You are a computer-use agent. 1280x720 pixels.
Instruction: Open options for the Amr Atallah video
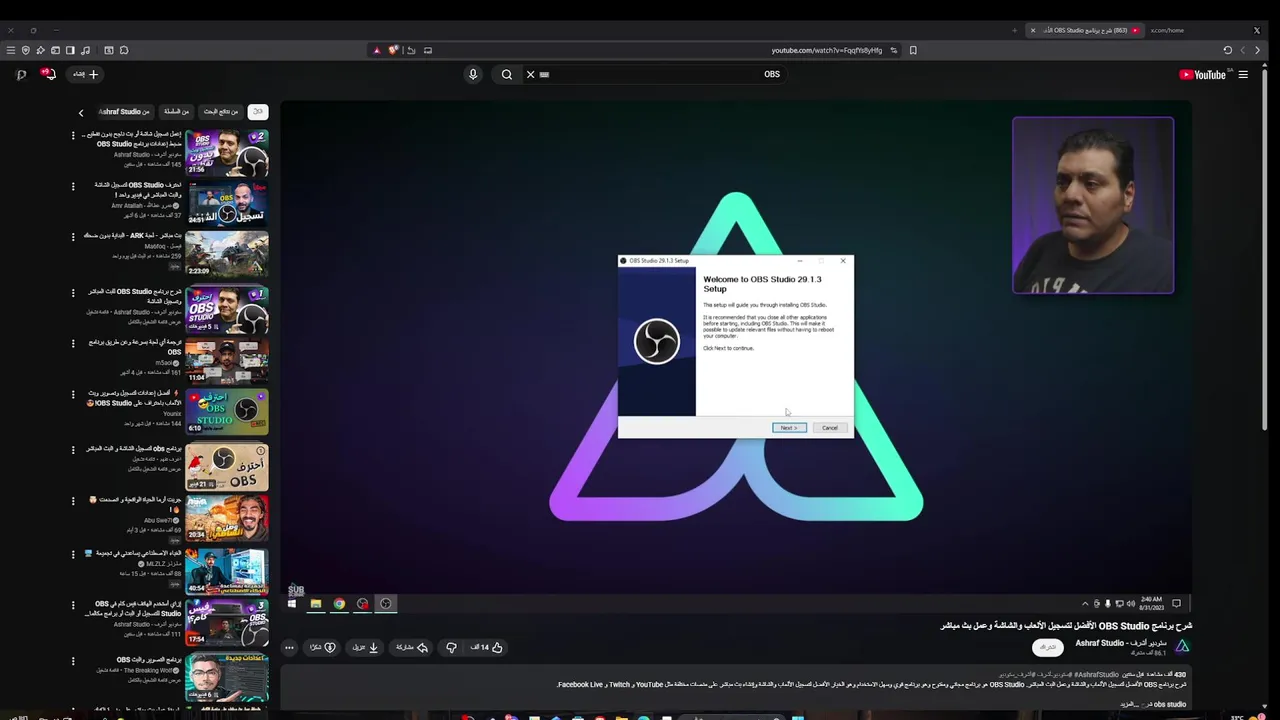(x=73, y=186)
